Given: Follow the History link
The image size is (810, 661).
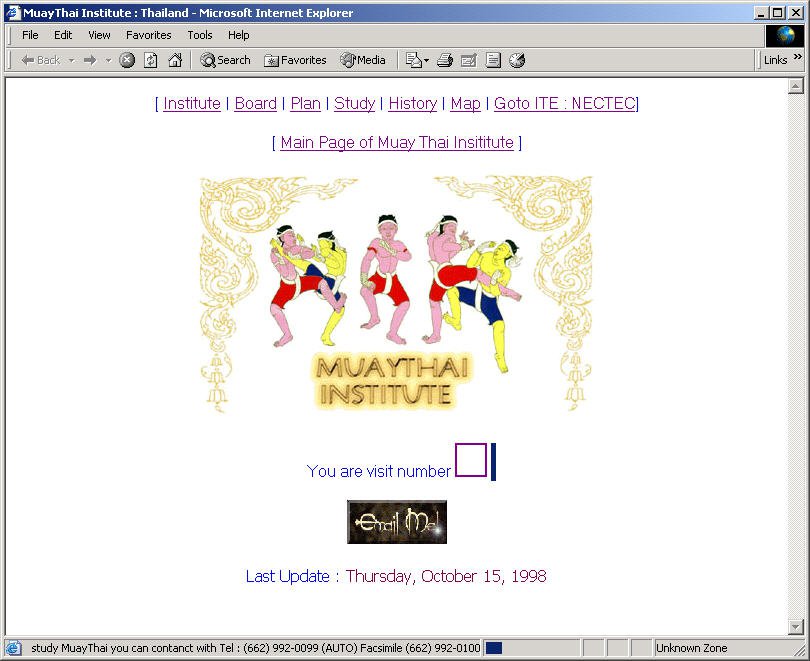Looking at the screenshot, I should pos(412,104).
